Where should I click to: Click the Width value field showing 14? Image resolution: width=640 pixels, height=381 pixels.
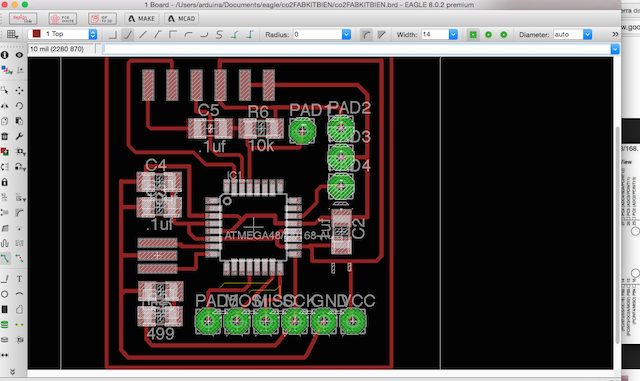(x=435, y=35)
